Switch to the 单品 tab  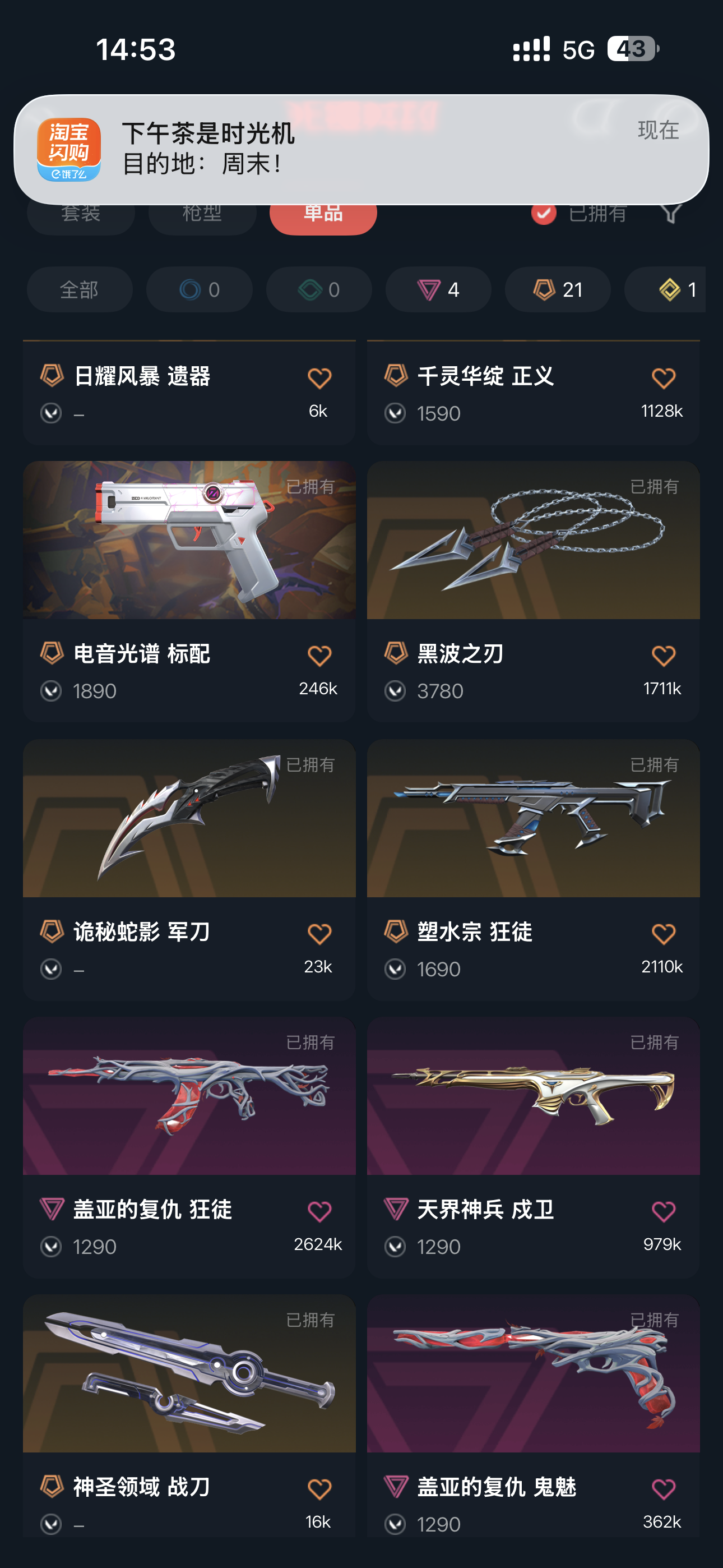click(323, 216)
